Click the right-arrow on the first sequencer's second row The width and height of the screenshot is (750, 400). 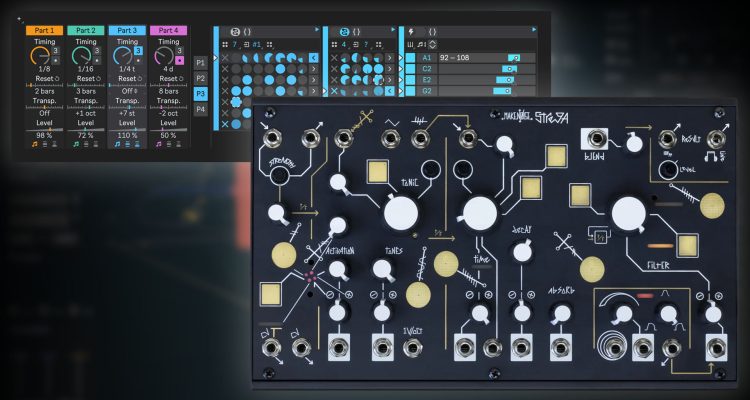(x=313, y=69)
